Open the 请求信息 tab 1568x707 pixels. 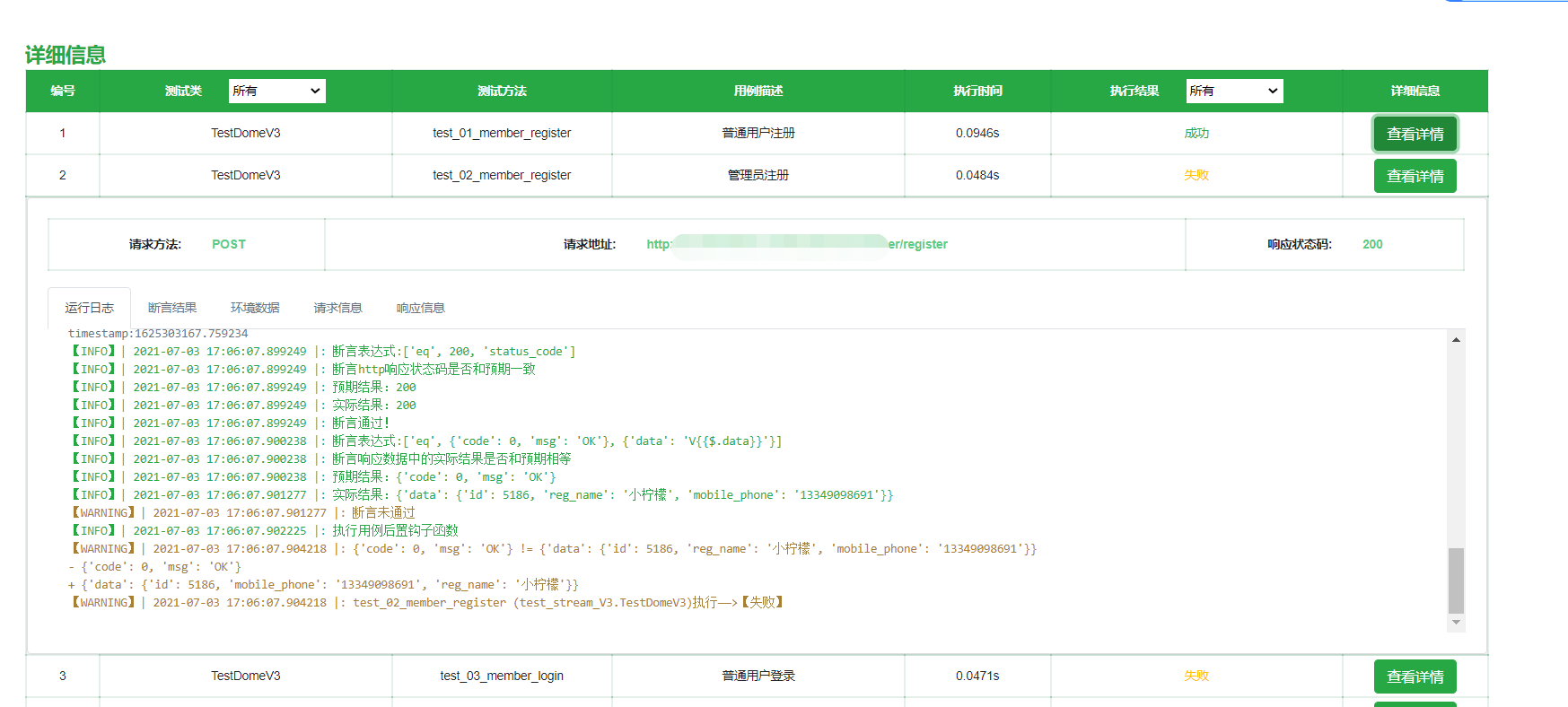click(x=337, y=308)
